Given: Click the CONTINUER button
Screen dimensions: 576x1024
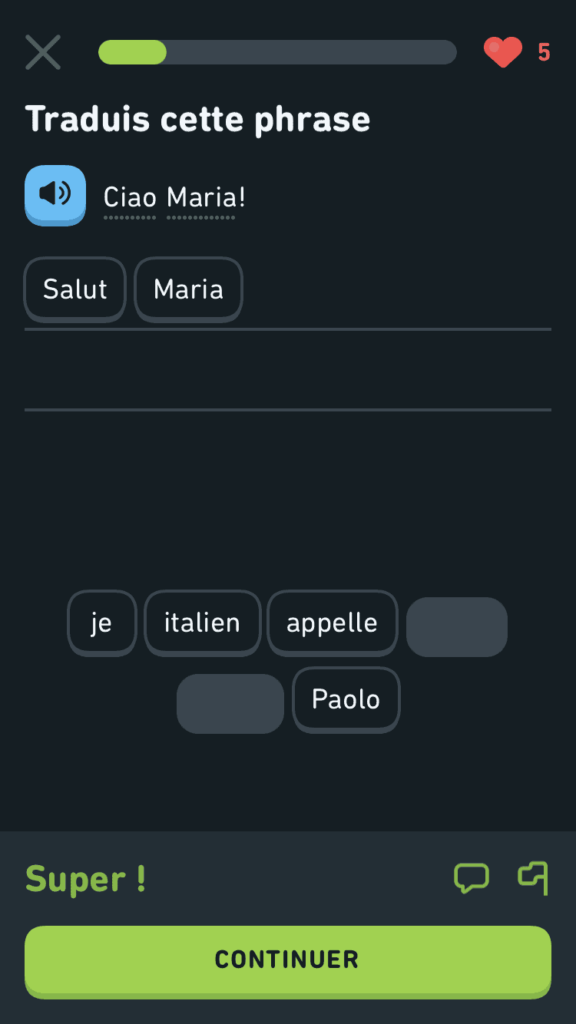Looking at the screenshot, I should click(288, 961).
